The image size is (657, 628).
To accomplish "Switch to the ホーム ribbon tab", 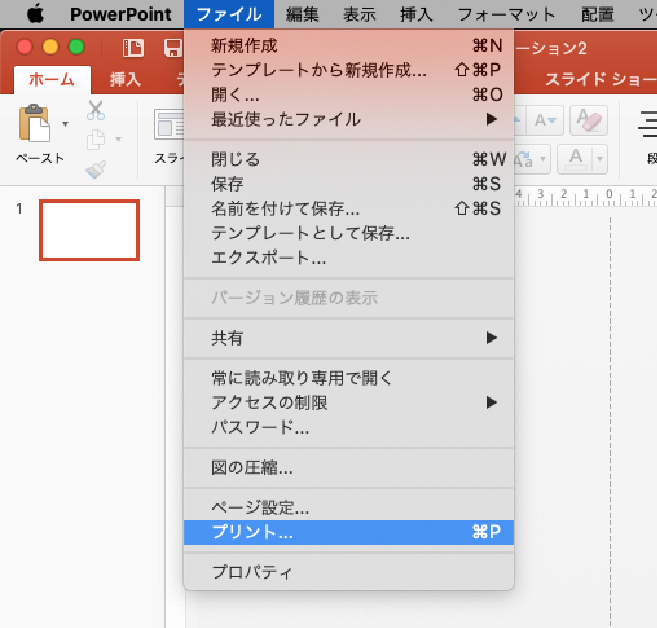I will tap(52, 80).
